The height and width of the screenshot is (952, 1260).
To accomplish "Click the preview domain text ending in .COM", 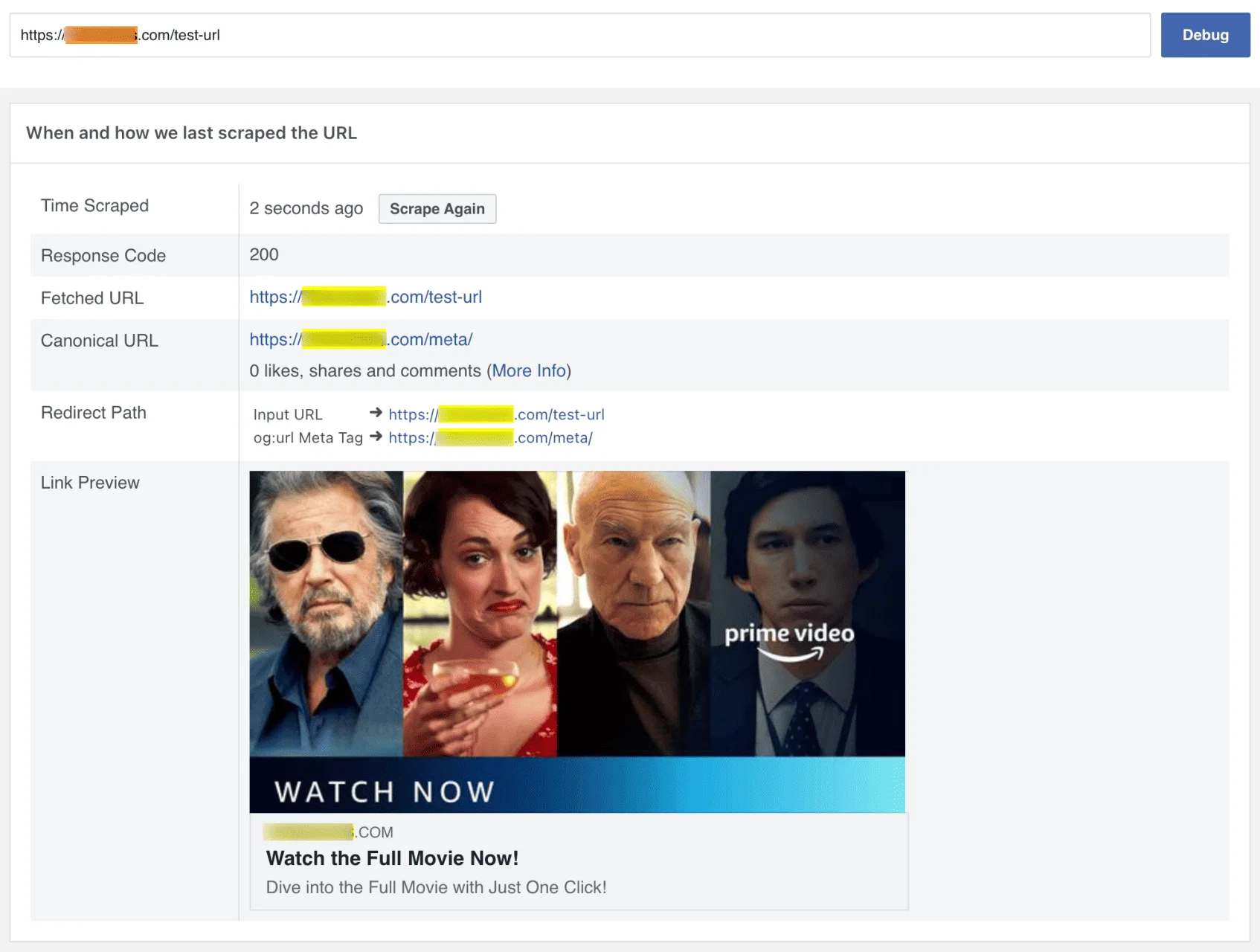I will pos(329,832).
